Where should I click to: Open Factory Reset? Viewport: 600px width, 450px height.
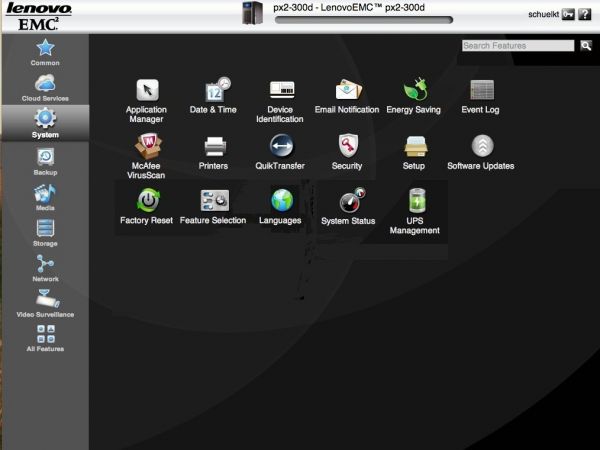147,206
